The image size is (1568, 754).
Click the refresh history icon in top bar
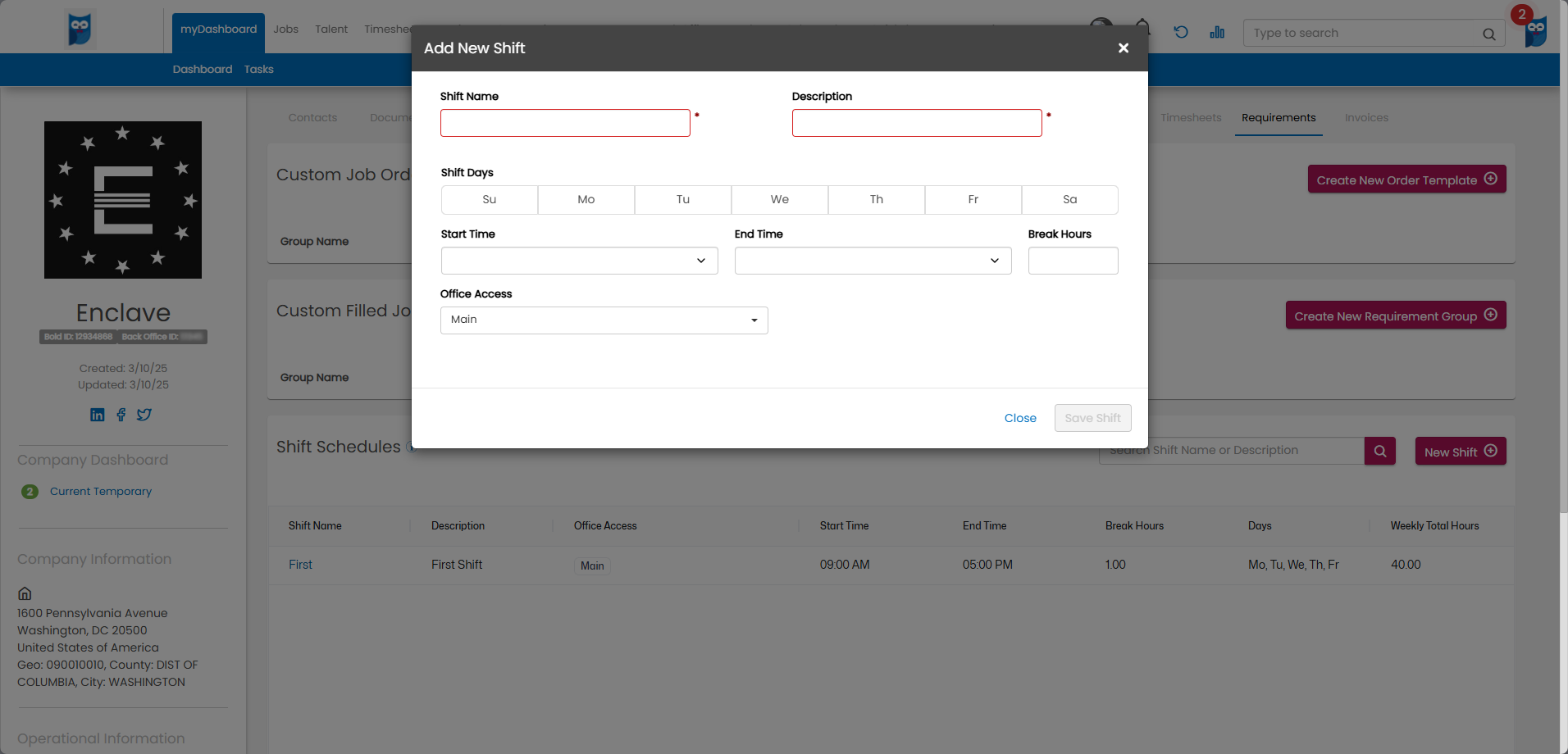click(1181, 33)
